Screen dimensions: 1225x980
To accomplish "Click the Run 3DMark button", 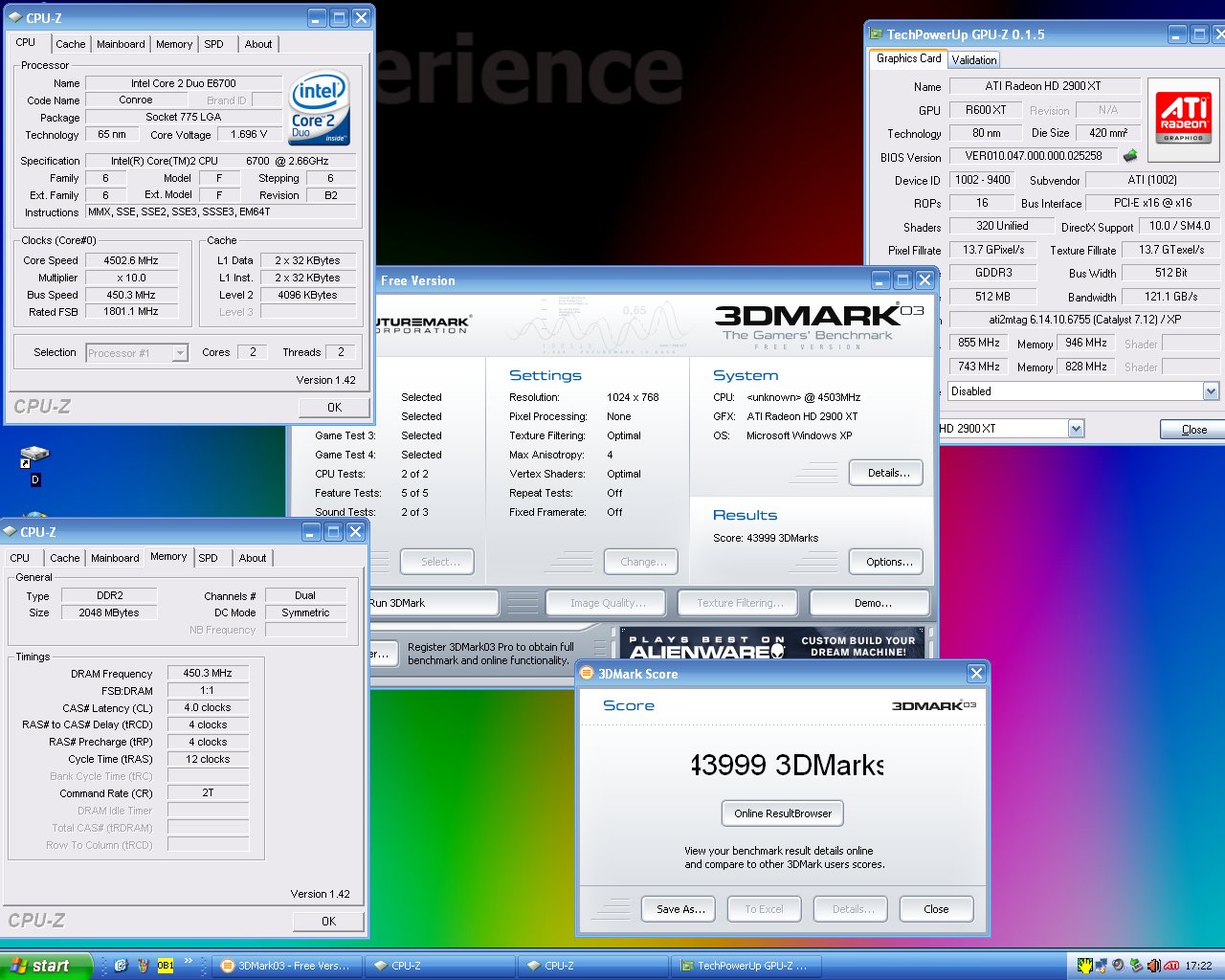I will pyautogui.click(x=433, y=603).
